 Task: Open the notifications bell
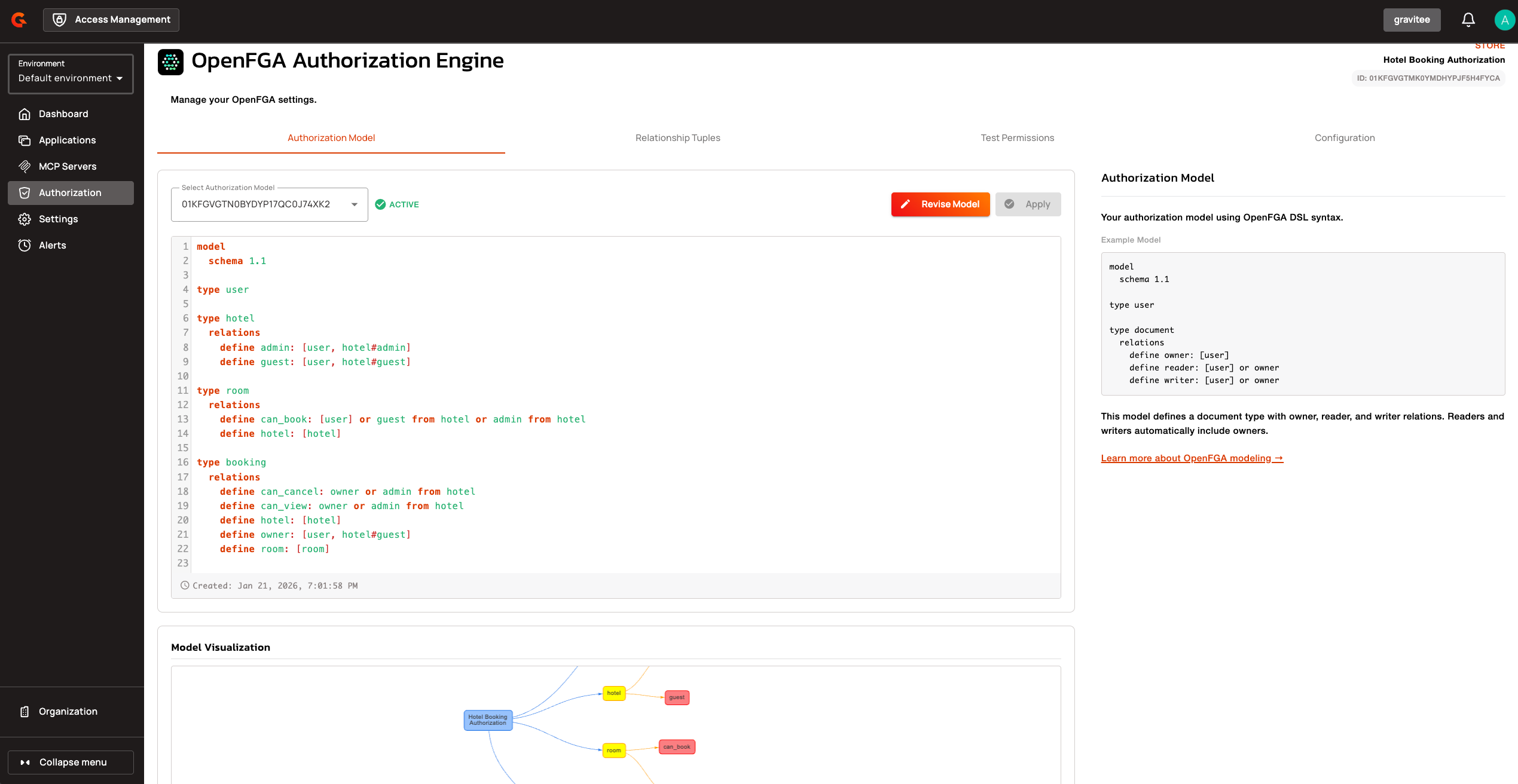point(1468,20)
